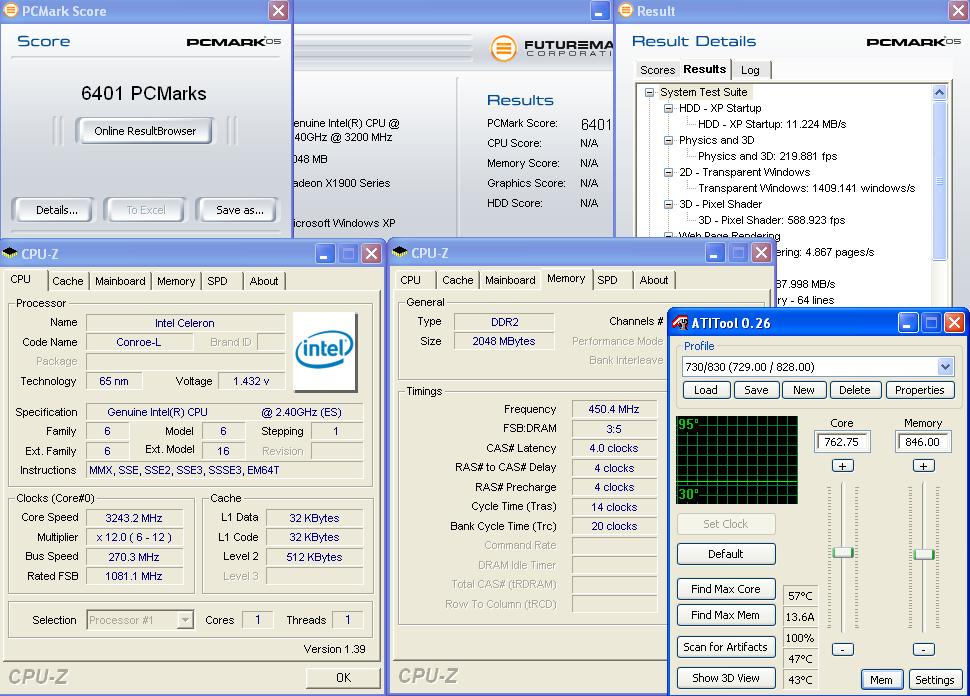Select Physics and 3D: 219.881 fps row
The image size is (970, 696).
point(767,157)
